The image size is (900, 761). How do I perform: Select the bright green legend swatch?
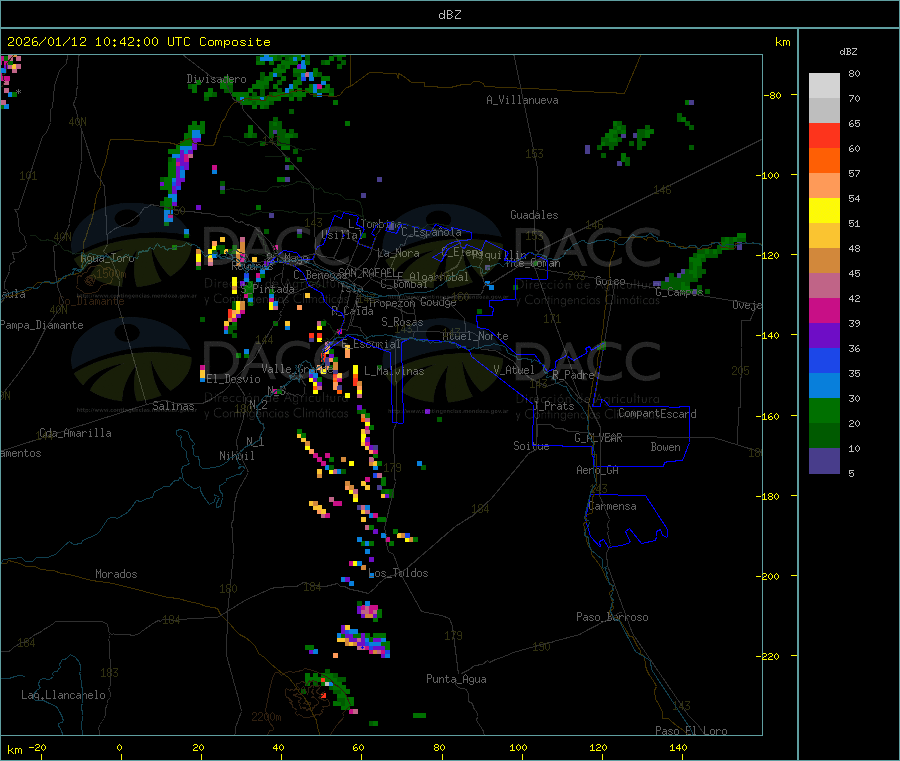(x=824, y=410)
